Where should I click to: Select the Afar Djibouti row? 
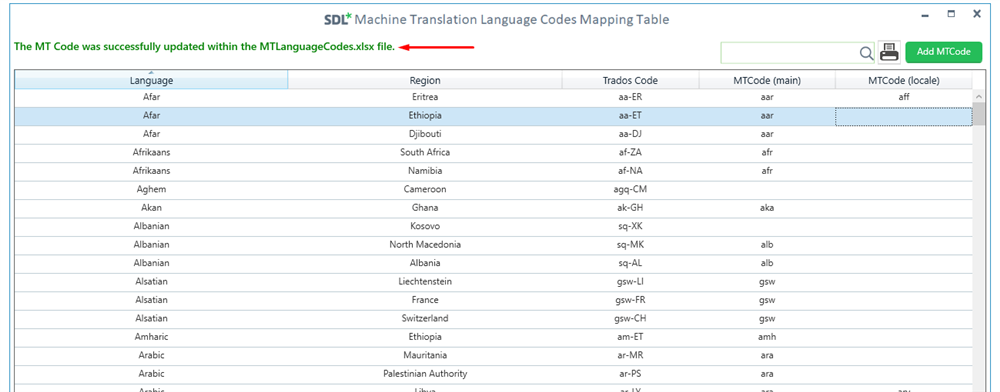click(x=494, y=134)
